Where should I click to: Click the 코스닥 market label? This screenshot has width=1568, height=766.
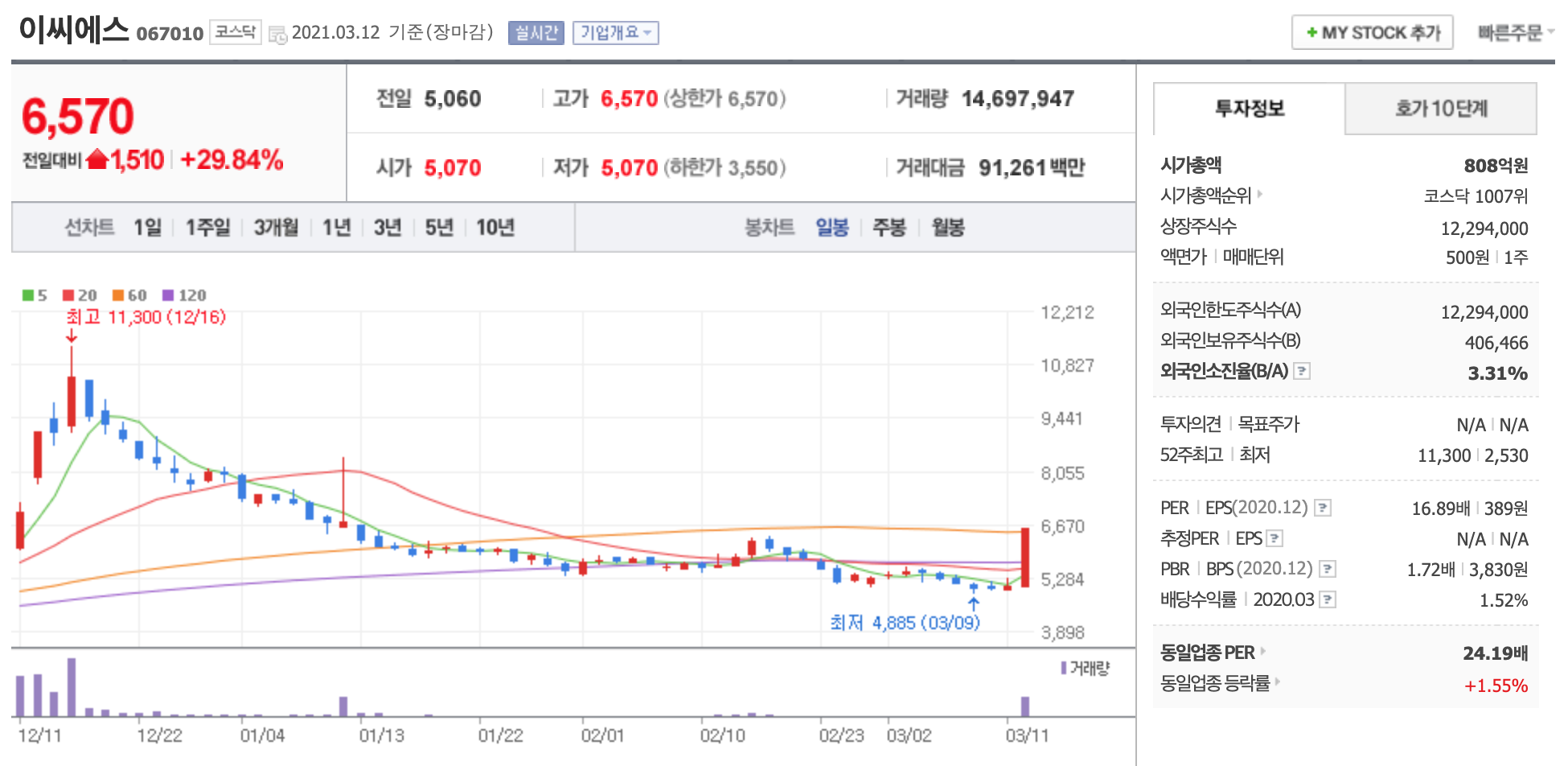236,32
